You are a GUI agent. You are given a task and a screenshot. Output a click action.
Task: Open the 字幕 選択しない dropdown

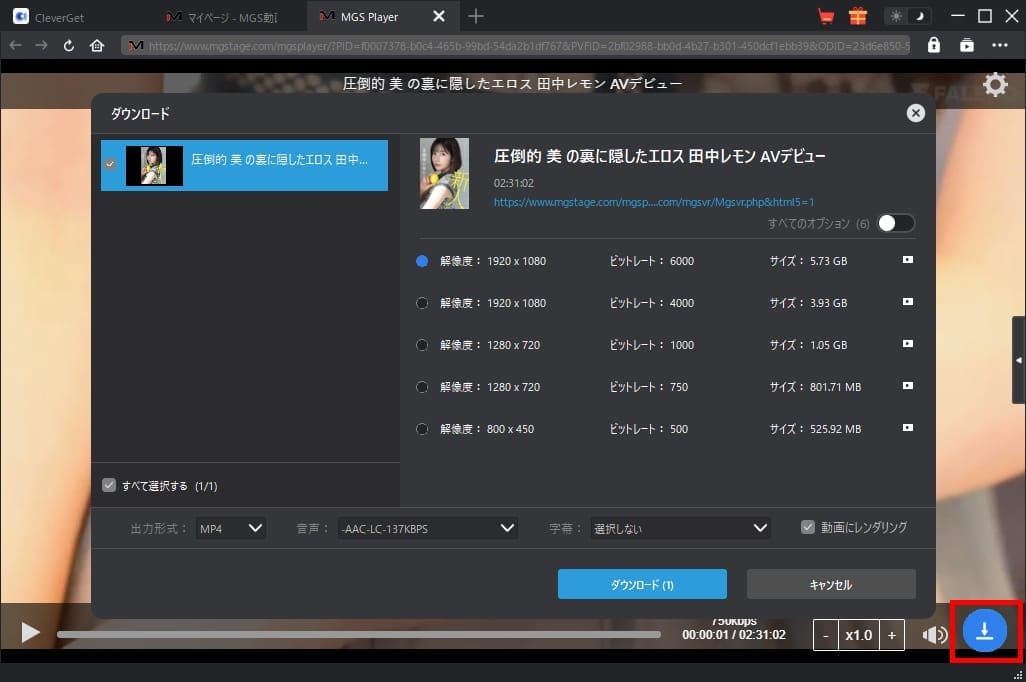point(681,528)
